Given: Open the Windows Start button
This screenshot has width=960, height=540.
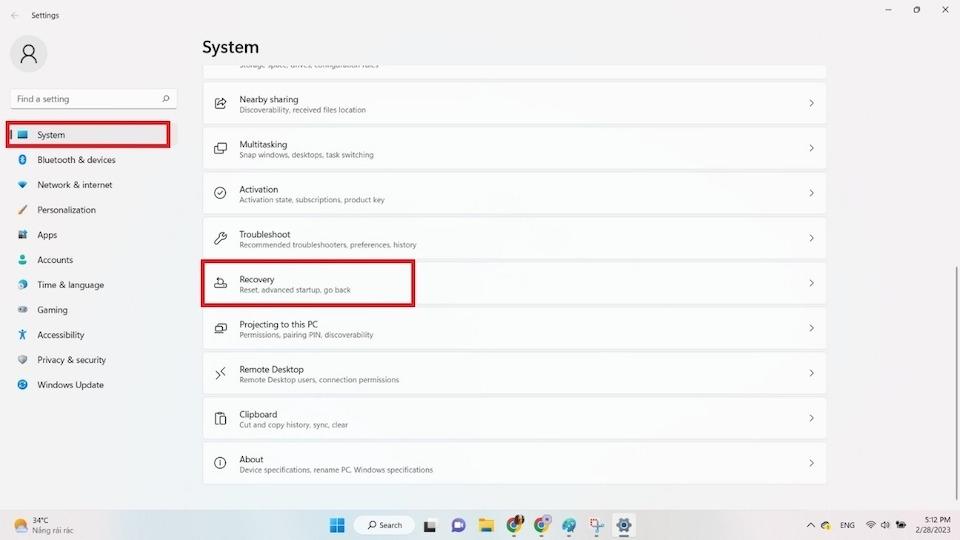Looking at the screenshot, I should [337, 525].
